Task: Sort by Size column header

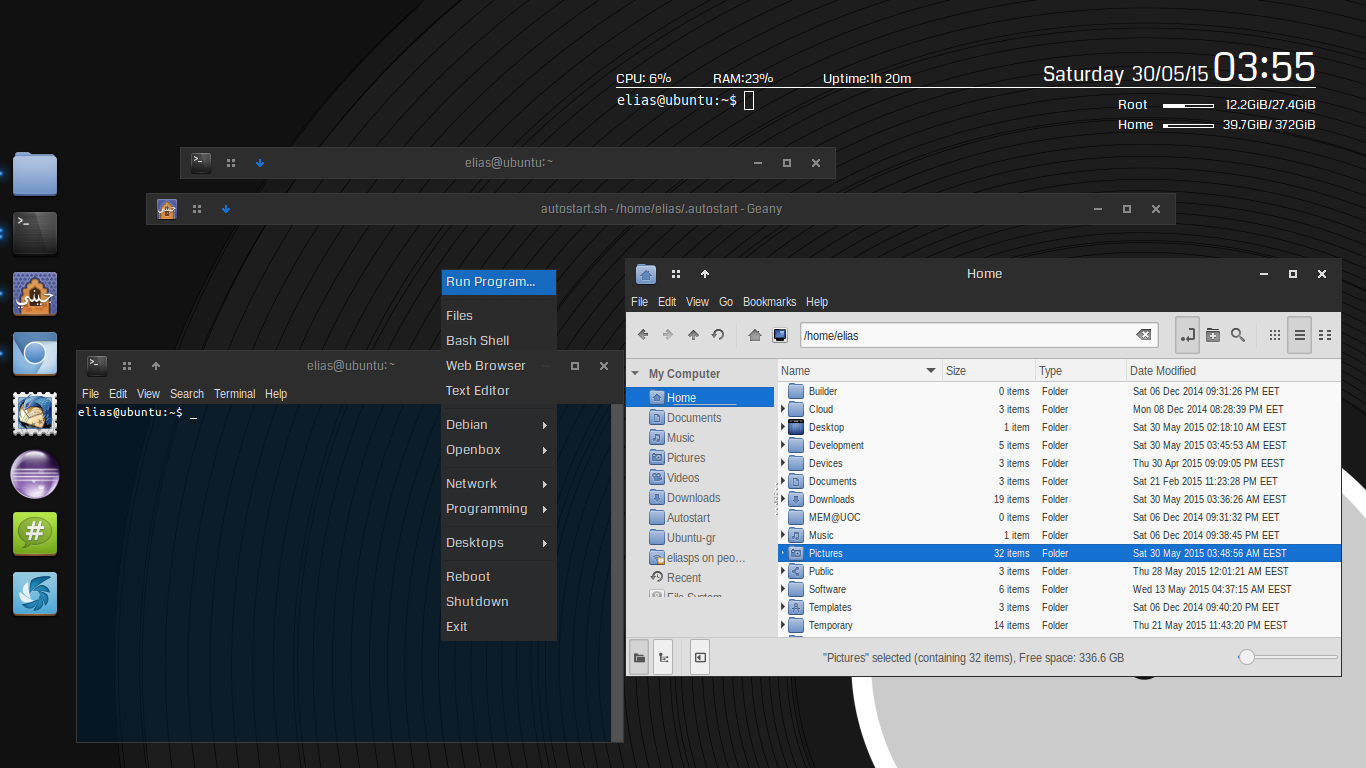Action: click(988, 371)
